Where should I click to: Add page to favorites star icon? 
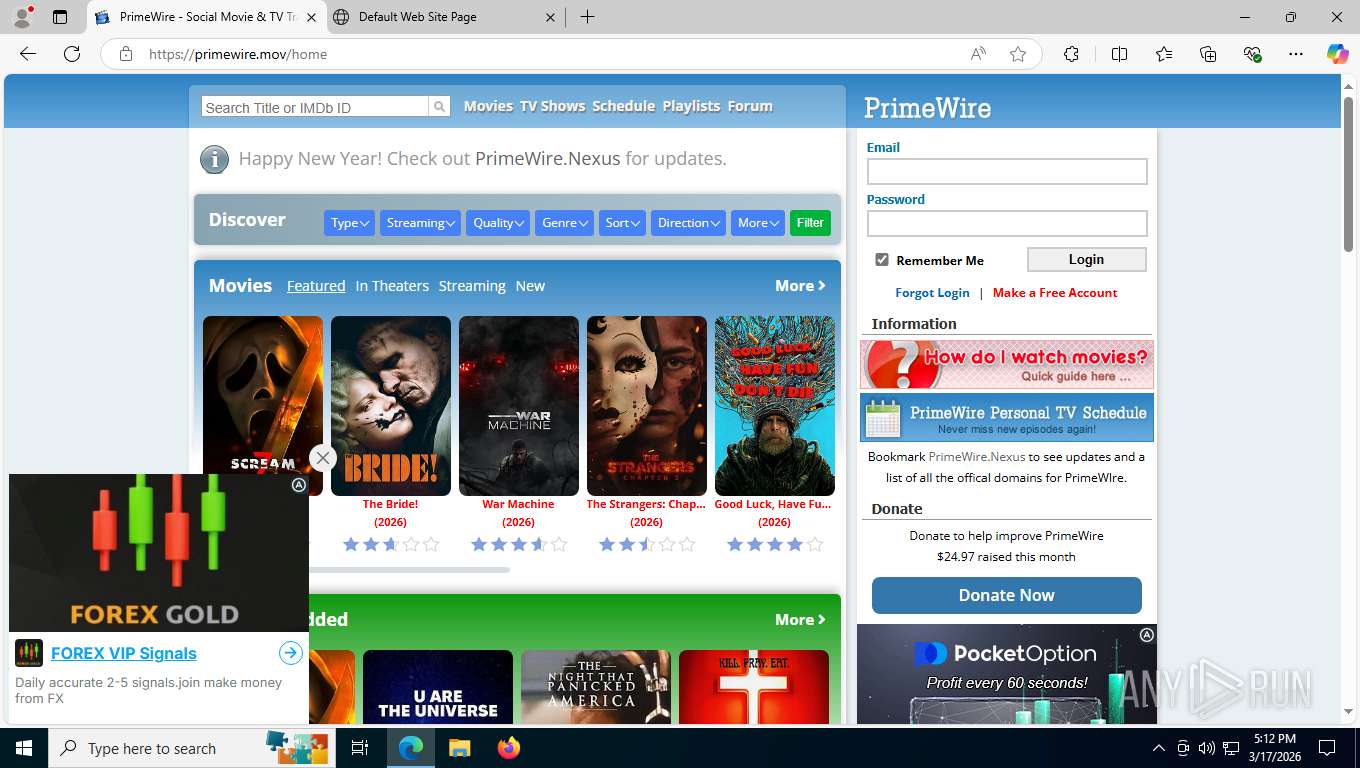pyautogui.click(x=1018, y=54)
